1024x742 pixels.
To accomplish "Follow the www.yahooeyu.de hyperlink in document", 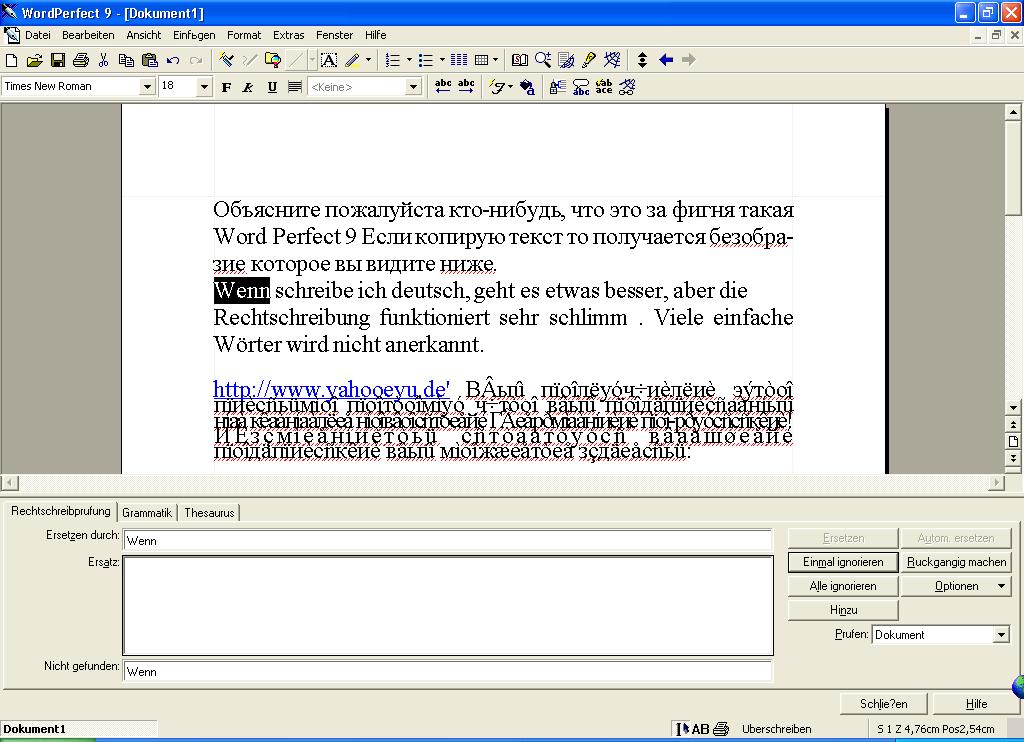I will [331, 389].
